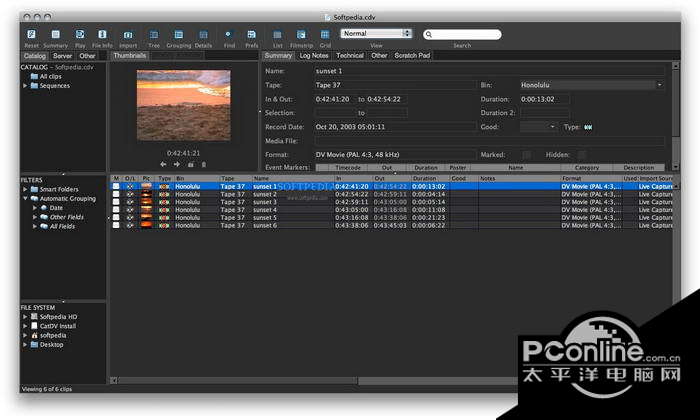Open the Normal view dropdown
Screen dimensions: 700x420
[377, 33]
